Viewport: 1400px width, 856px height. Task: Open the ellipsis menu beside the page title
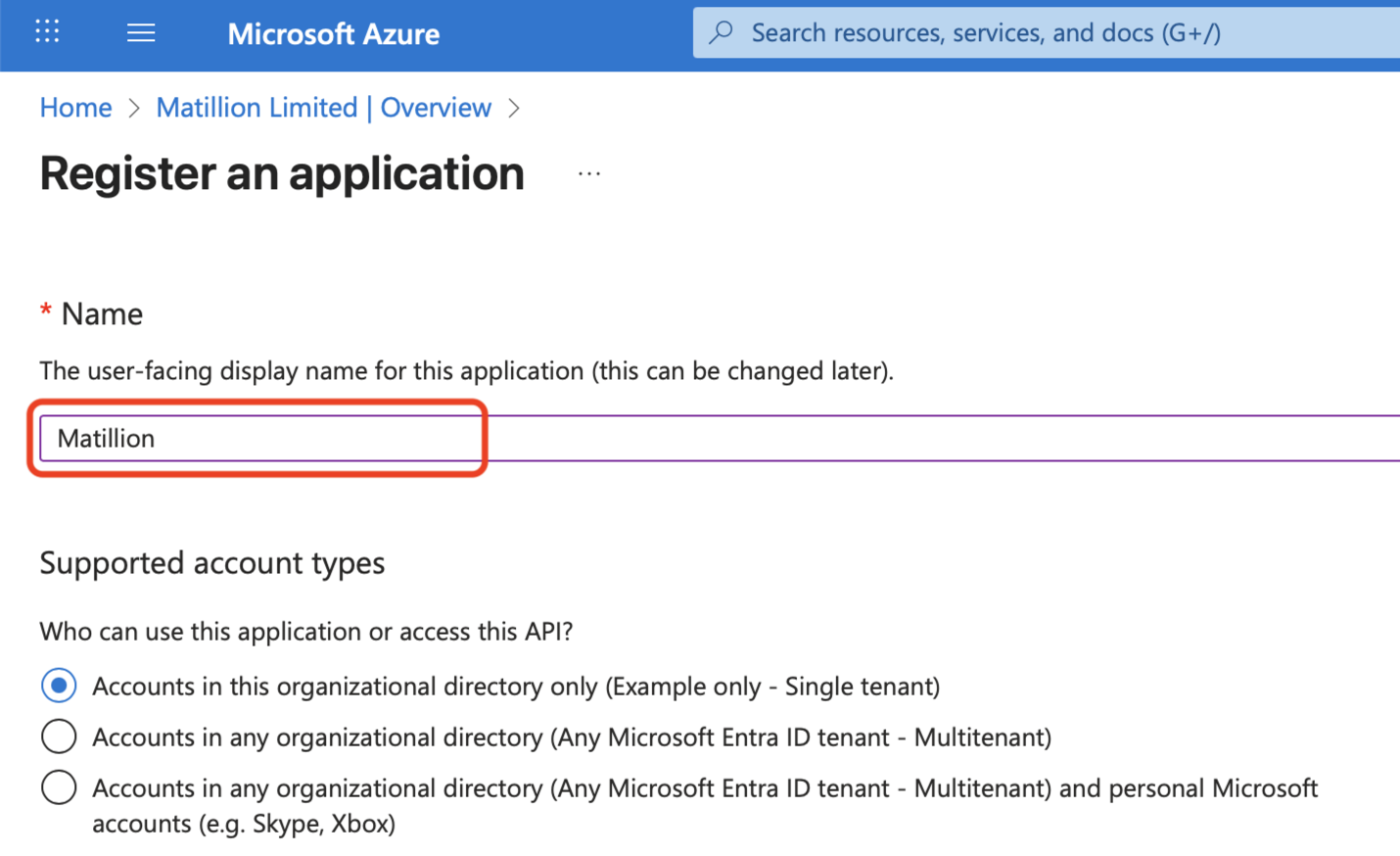coord(589,171)
